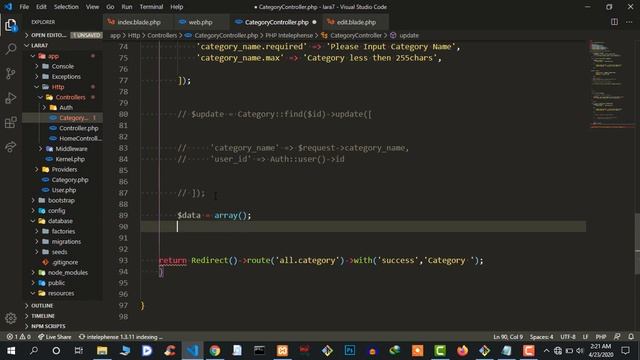Viewport: 640px width, 360px height.
Task: Expand the bootstrap folder
Action: [x=61, y=200]
